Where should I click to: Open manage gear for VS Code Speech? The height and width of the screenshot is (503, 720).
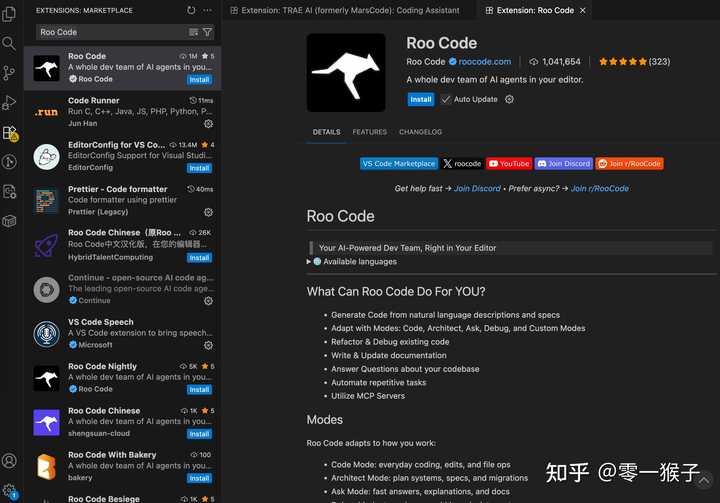coord(208,345)
